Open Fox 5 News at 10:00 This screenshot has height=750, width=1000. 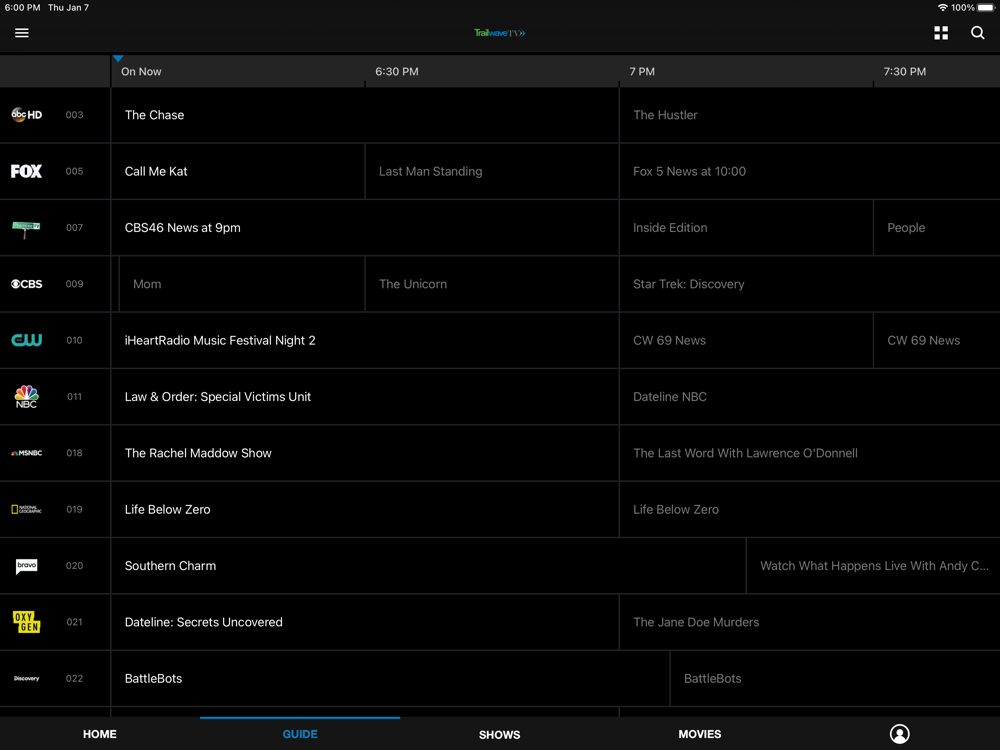pos(809,171)
